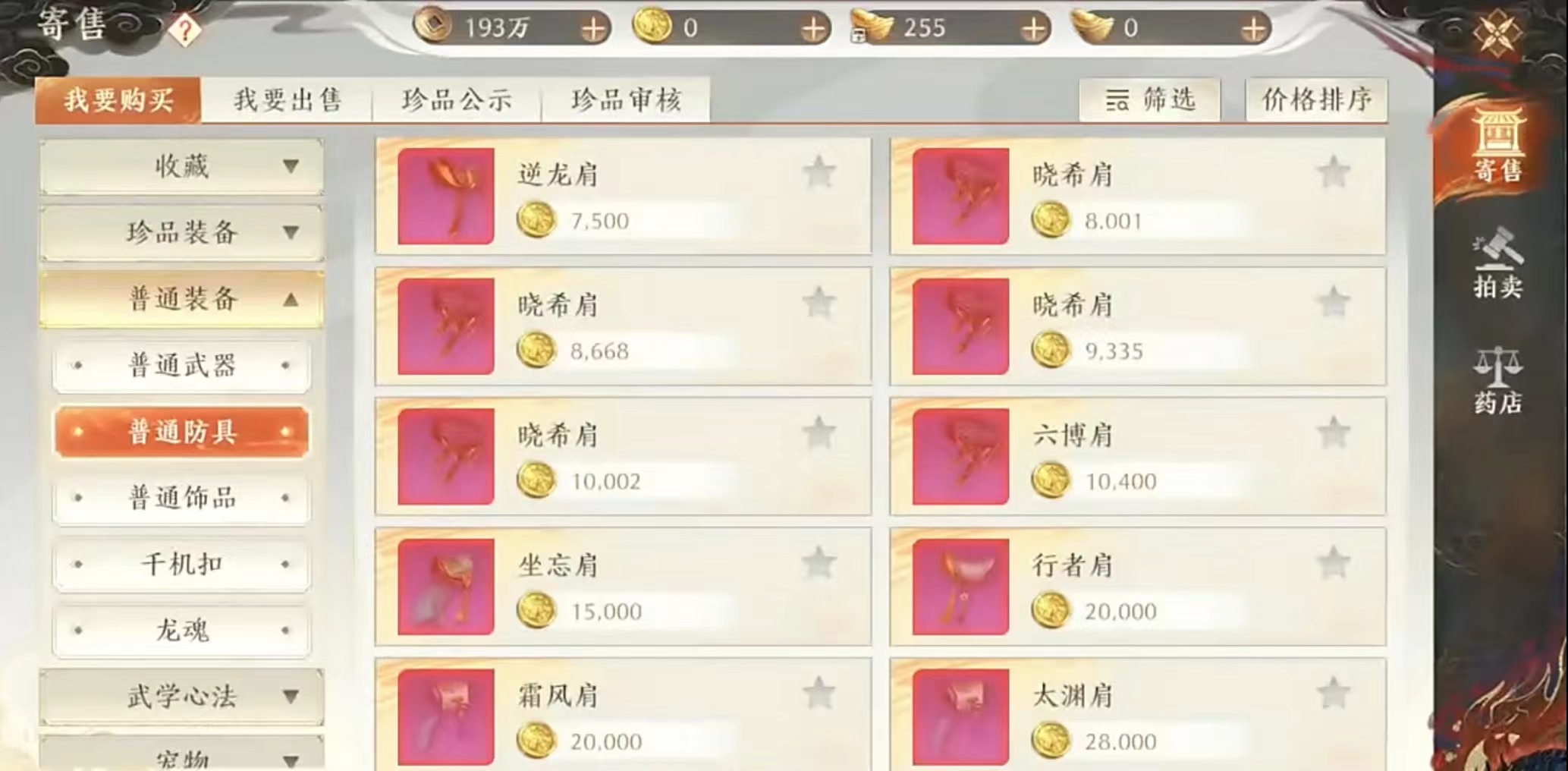
Task: Open the 拍卖 auction hammer icon
Action: point(1497,263)
